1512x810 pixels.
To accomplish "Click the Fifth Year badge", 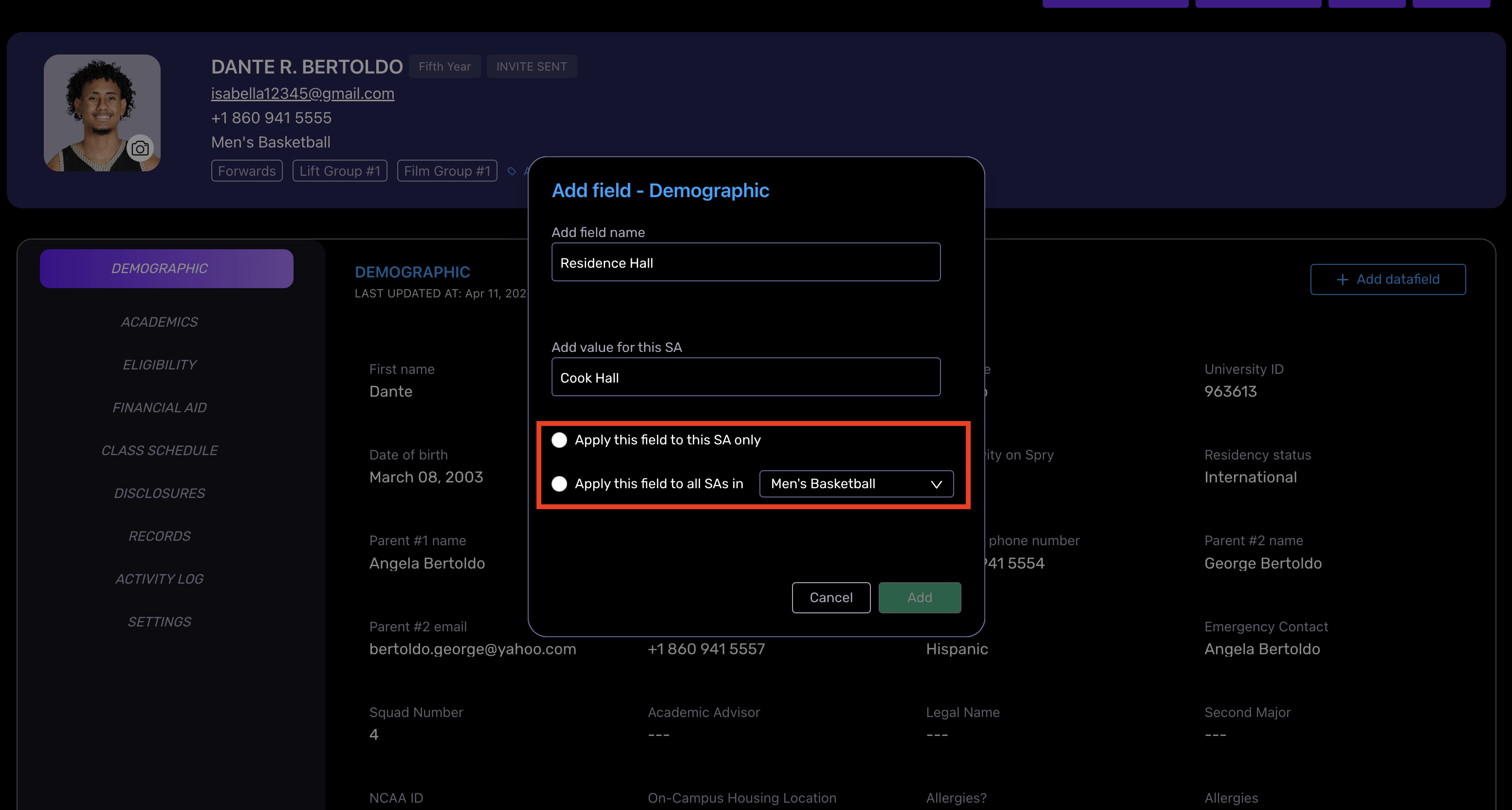I will click(445, 66).
